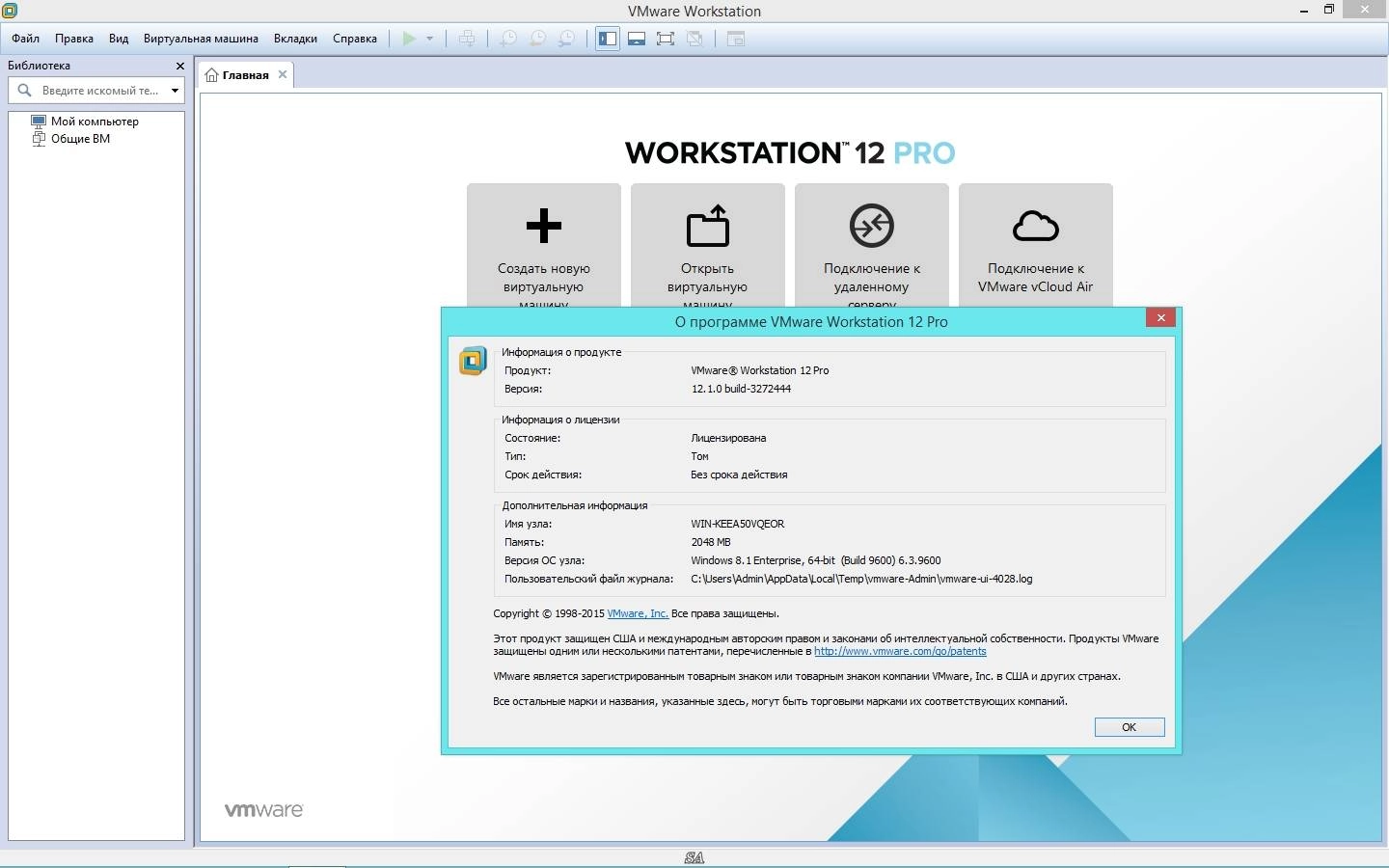This screenshot has height=868, width=1389.
Task: Click the connect to VMware vCloud Air tile
Action: pyautogui.click(x=1036, y=245)
